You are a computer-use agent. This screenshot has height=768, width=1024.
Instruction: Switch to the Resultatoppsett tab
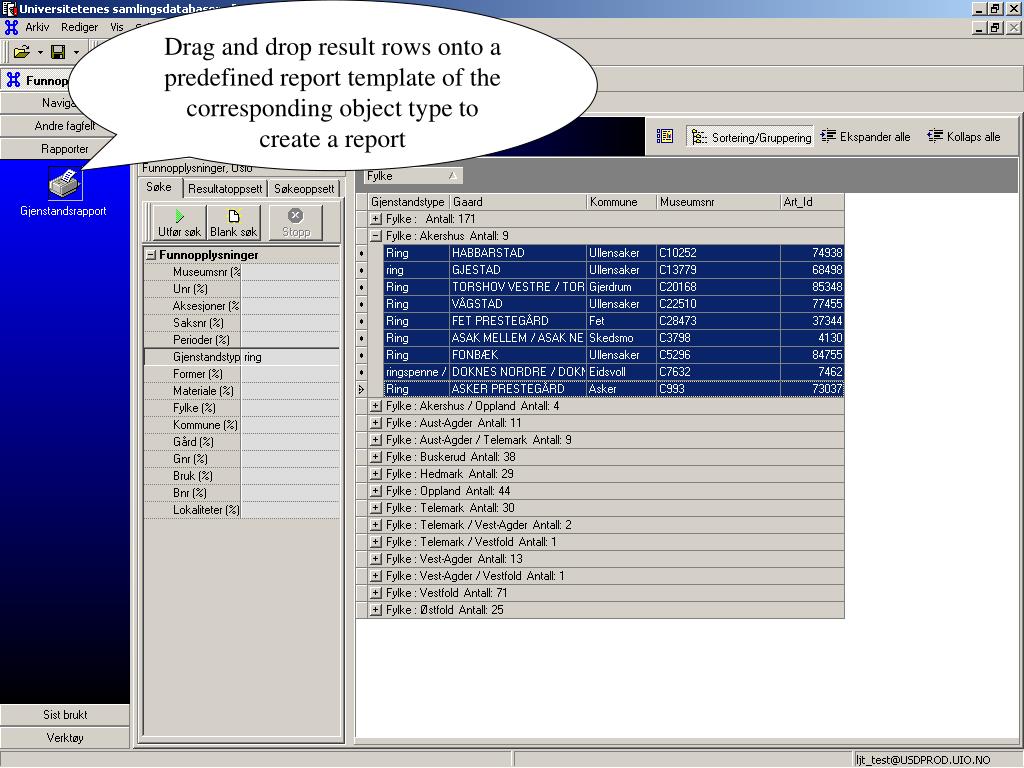point(225,189)
